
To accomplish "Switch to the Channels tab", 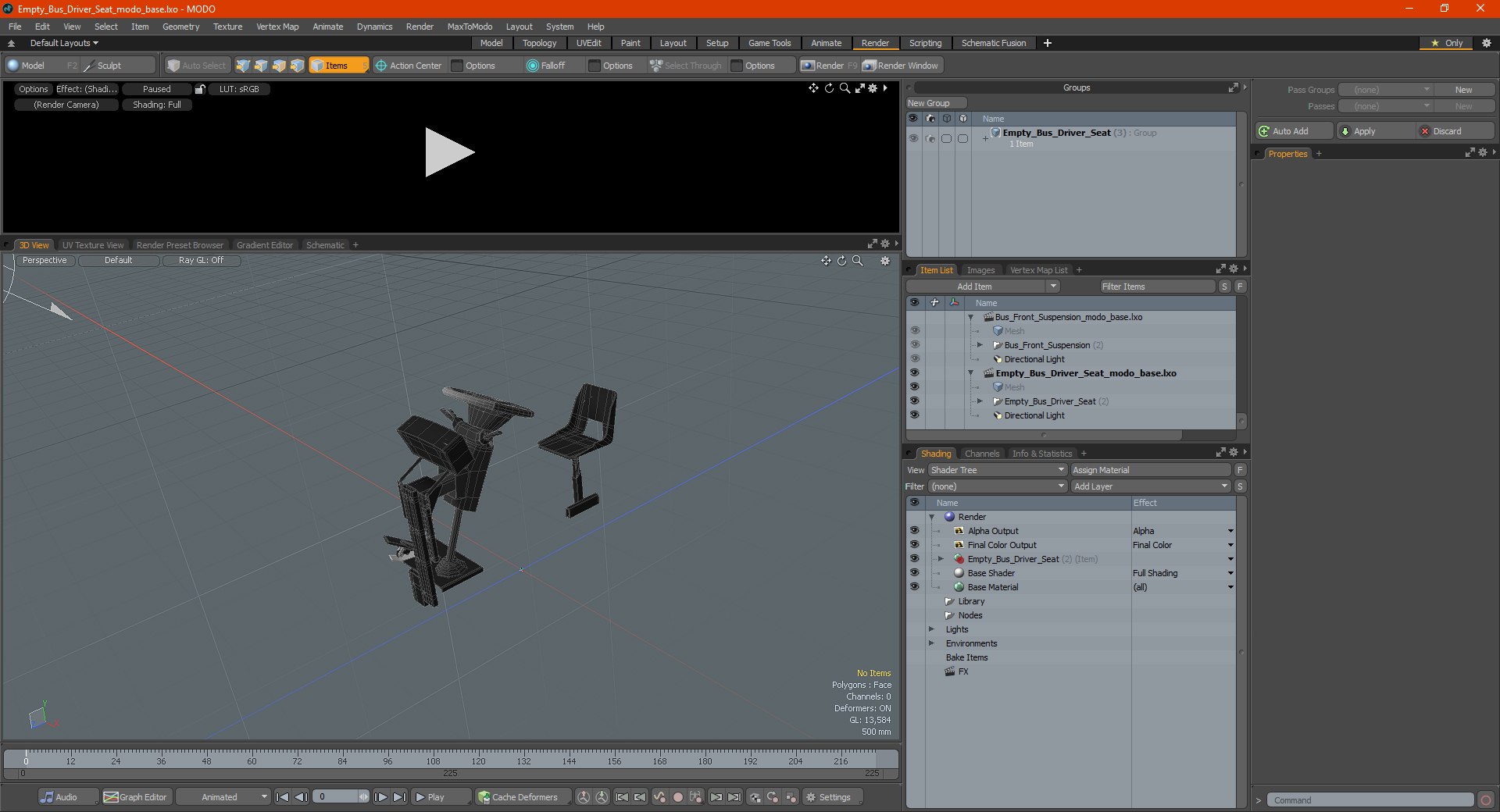I will 981,454.
